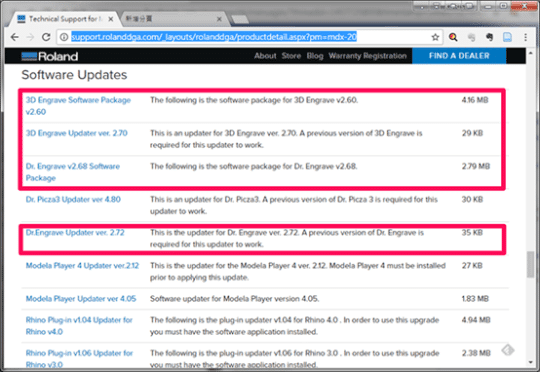Click the blue page extension icon
This screenshot has width=540, height=372.
[x=507, y=37]
